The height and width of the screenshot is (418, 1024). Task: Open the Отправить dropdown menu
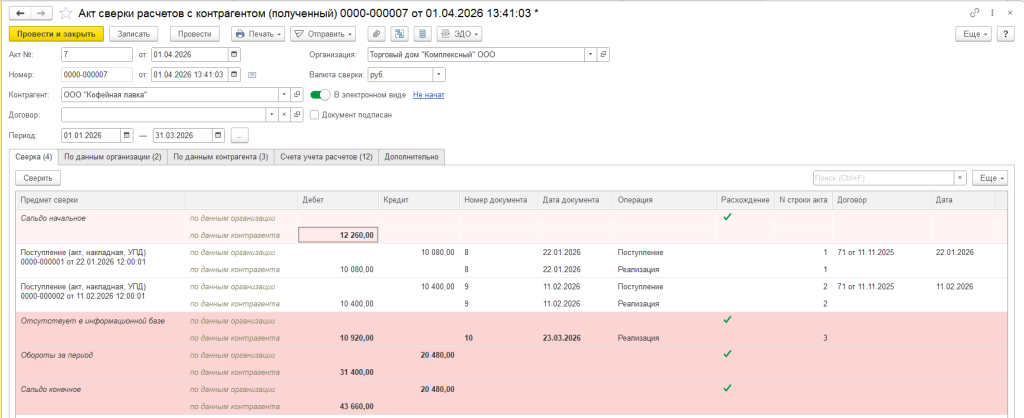coord(317,34)
